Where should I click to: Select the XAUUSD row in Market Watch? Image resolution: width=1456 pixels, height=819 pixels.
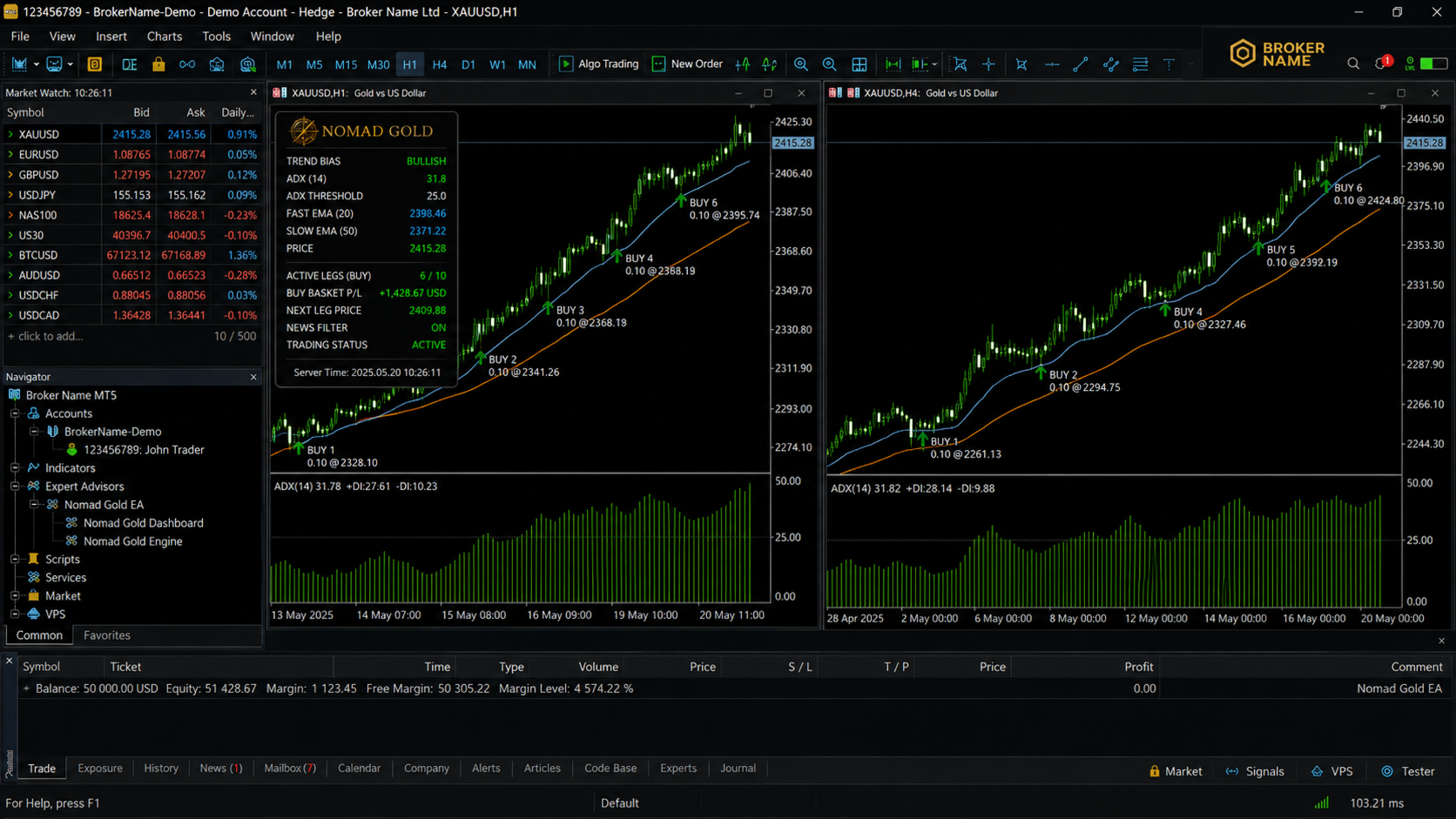[132, 135]
